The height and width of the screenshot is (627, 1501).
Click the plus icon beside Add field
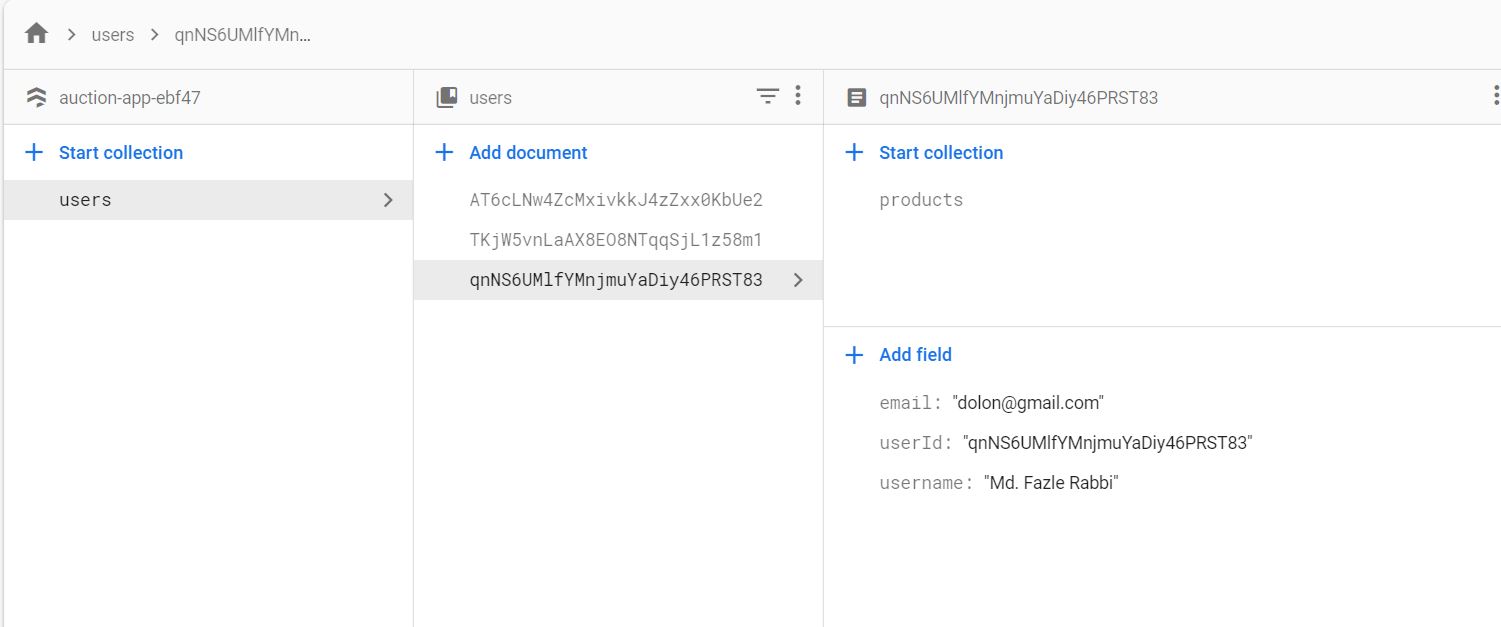coord(854,354)
